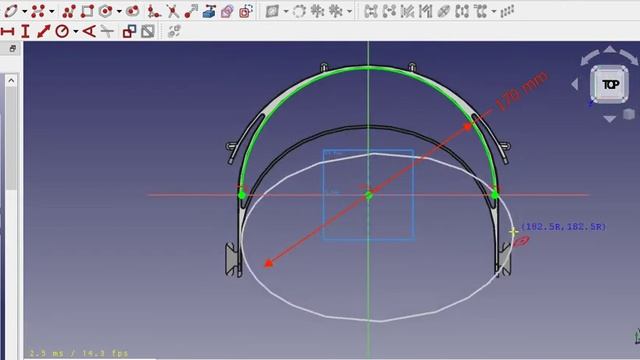Select the polyline tool
The height and width of the screenshot is (360, 640).
69,11
